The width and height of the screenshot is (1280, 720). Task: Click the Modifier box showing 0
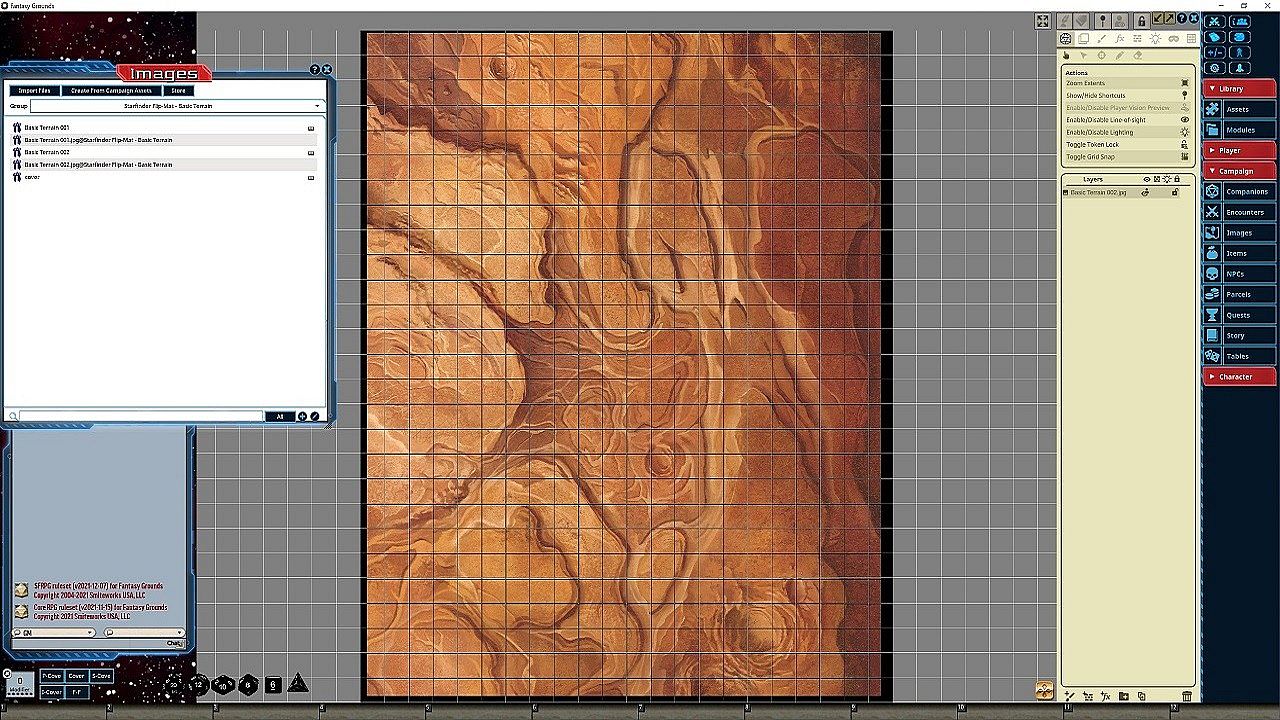[x=19, y=684]
